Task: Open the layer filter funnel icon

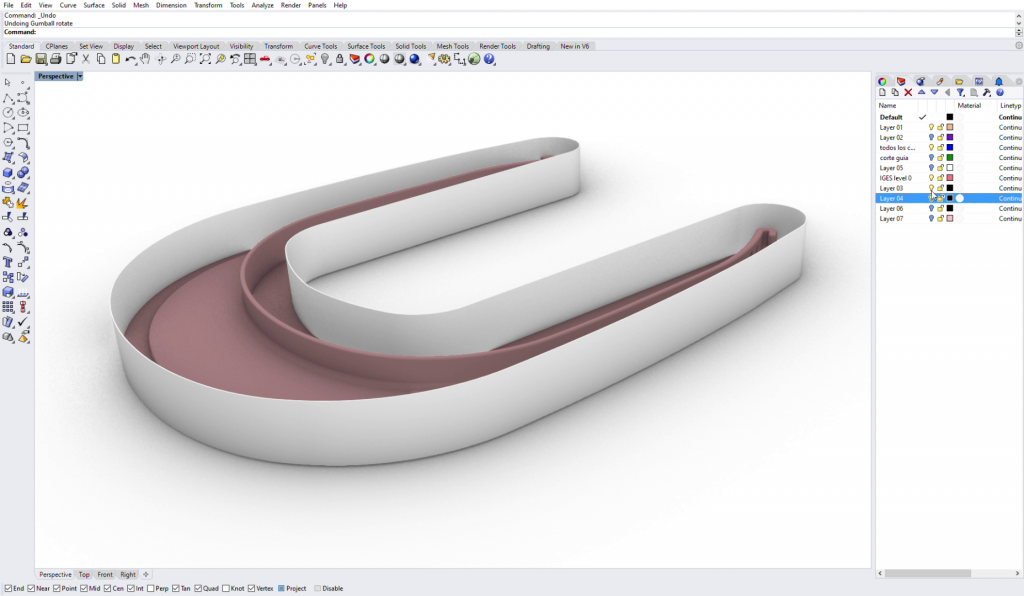Action: 960,93
